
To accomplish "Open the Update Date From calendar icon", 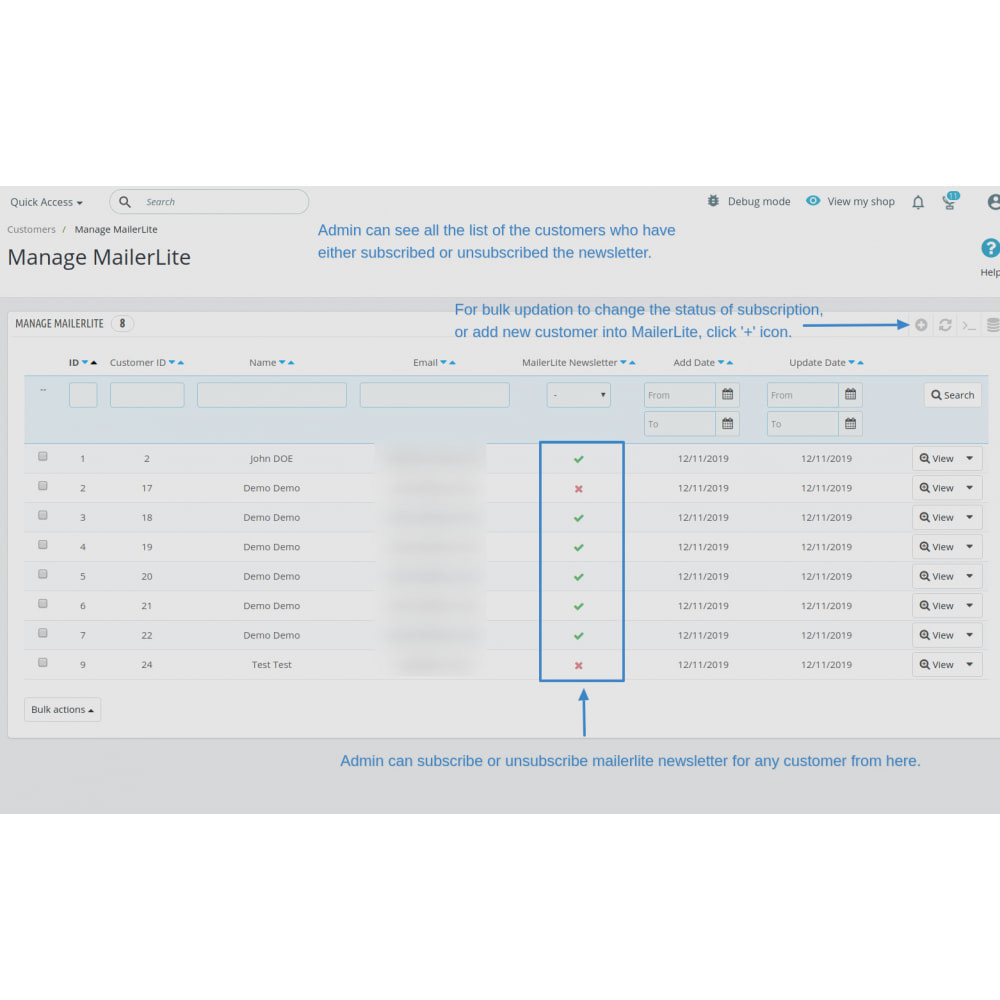I will point(850,395).
